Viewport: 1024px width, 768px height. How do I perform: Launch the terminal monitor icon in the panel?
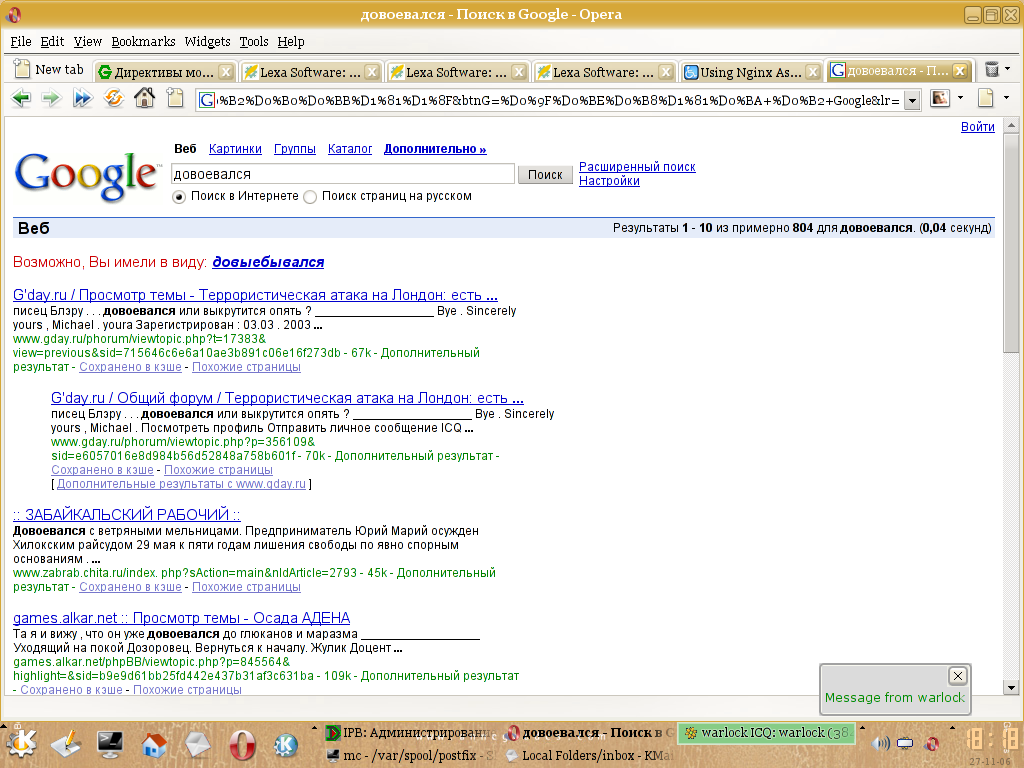pos(110,744)
